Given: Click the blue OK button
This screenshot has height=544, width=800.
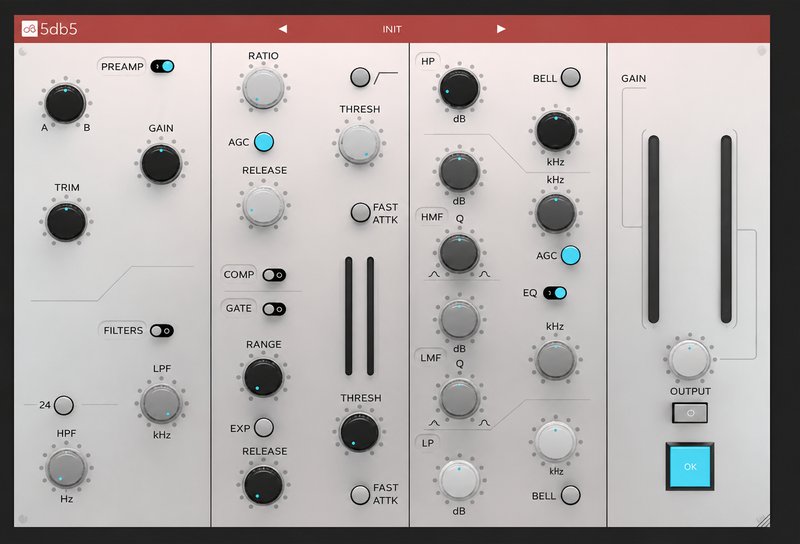Looking at the screenshot, I should click(690, 466).
